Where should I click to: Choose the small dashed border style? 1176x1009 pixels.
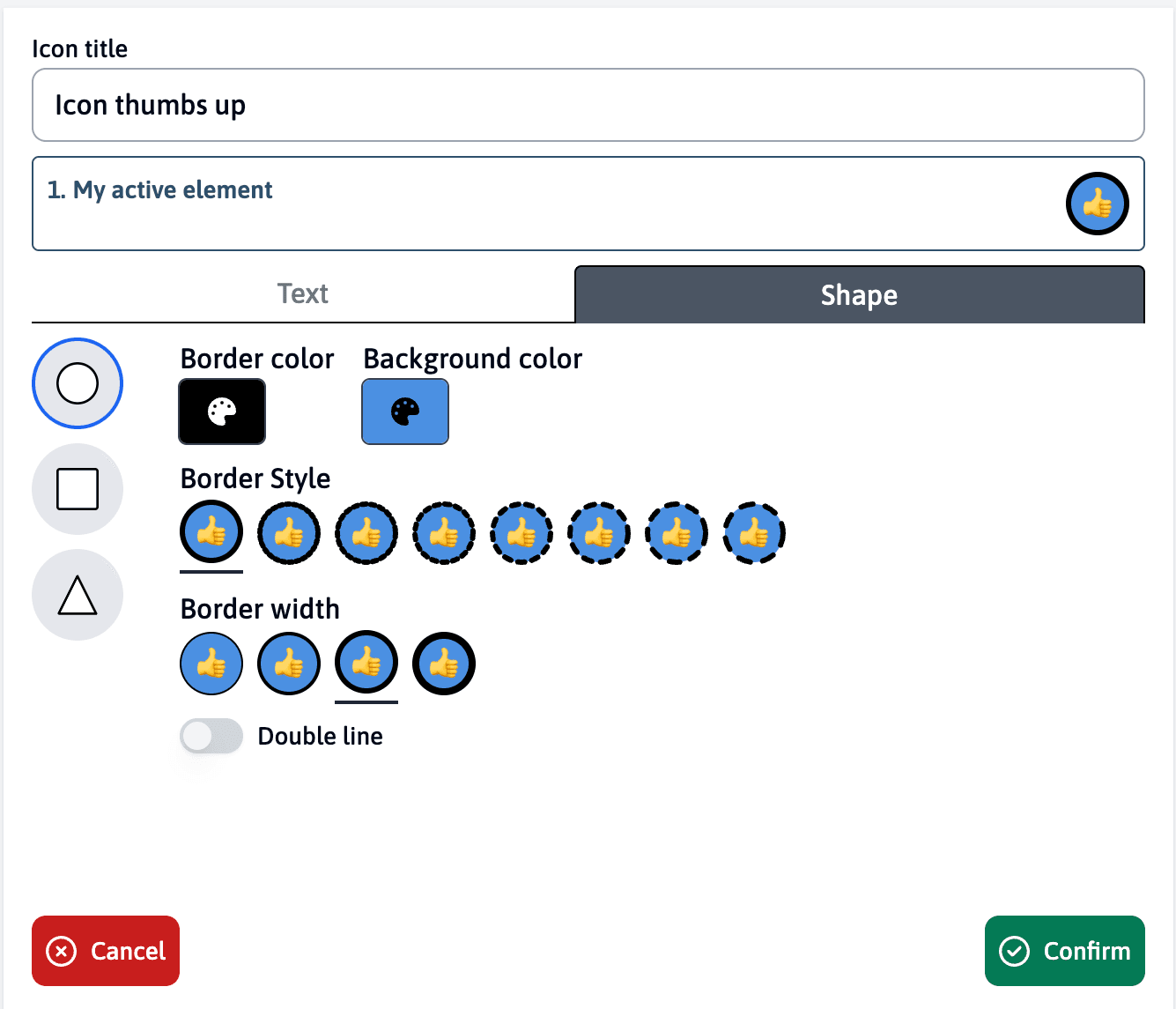pos(444,533)
